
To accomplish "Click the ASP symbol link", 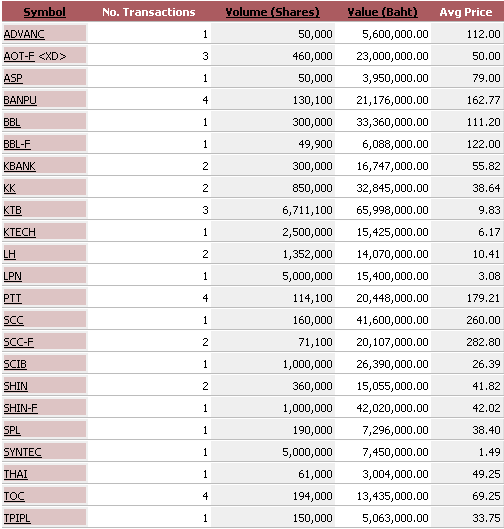I will click(x=13, y=78).
